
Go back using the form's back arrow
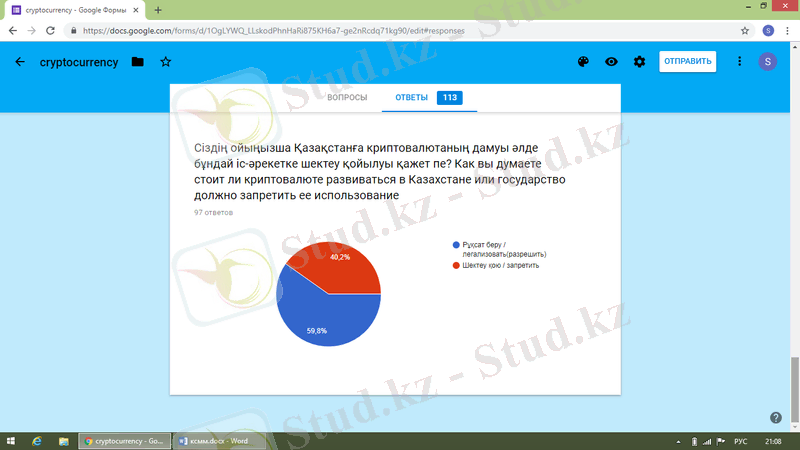[20, 62]
